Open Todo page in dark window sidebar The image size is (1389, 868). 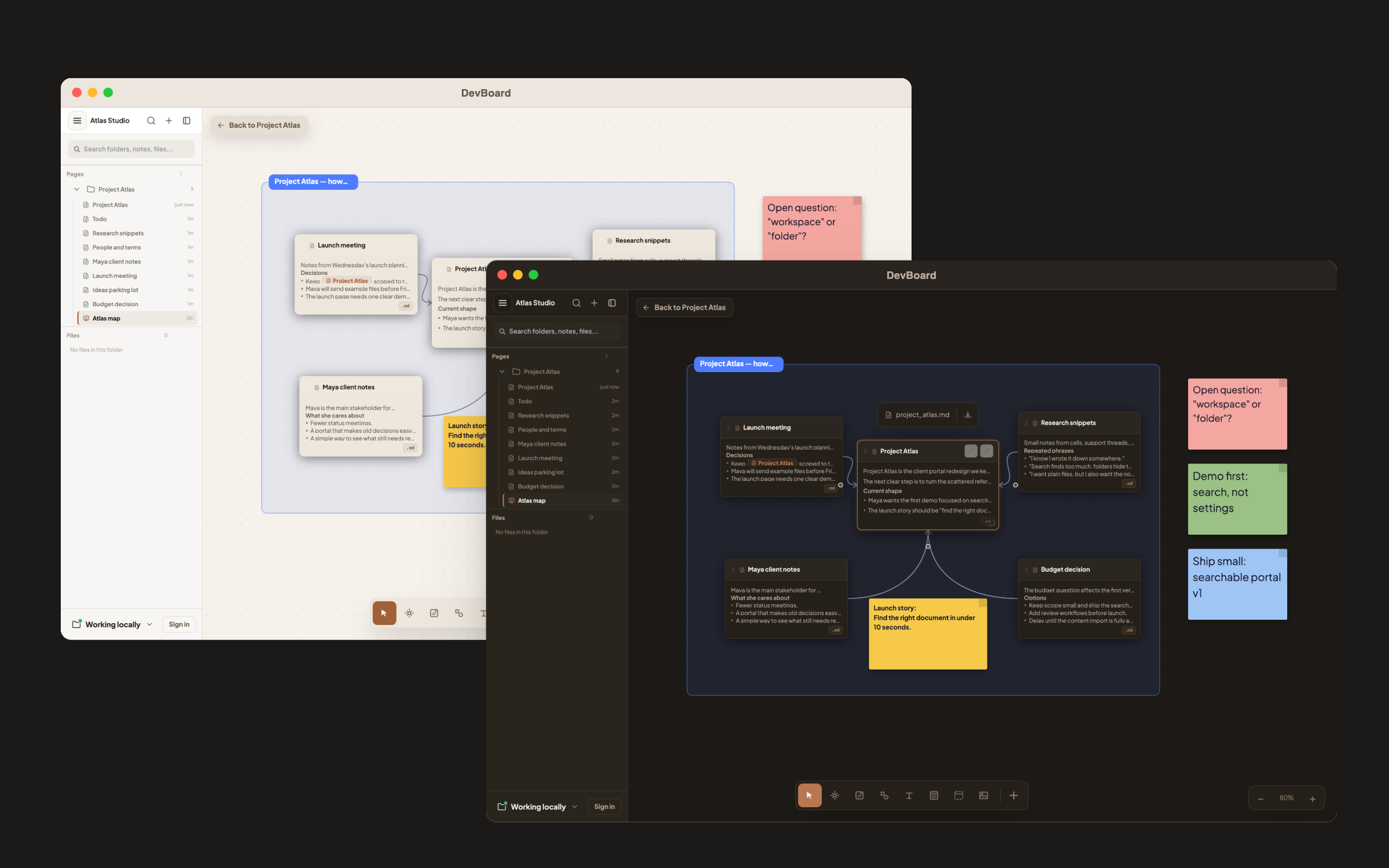point(563,401)
